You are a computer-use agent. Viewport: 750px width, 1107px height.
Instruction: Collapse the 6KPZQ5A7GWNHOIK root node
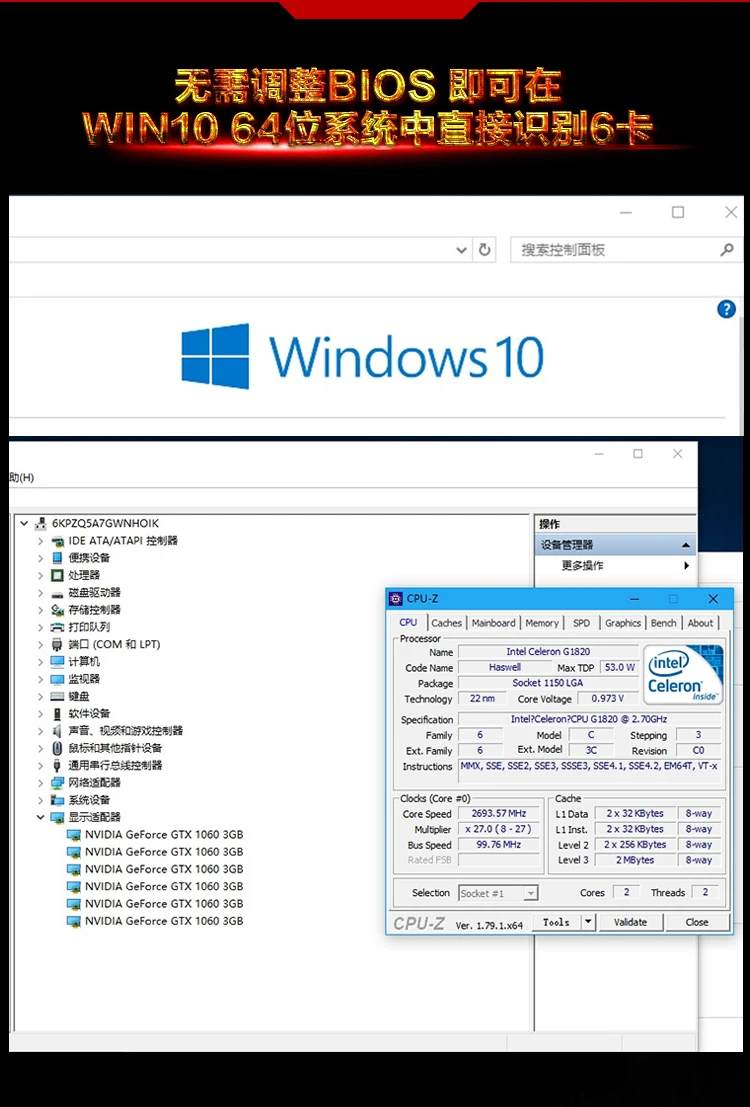pyautogui.click(x=24, y=523)
